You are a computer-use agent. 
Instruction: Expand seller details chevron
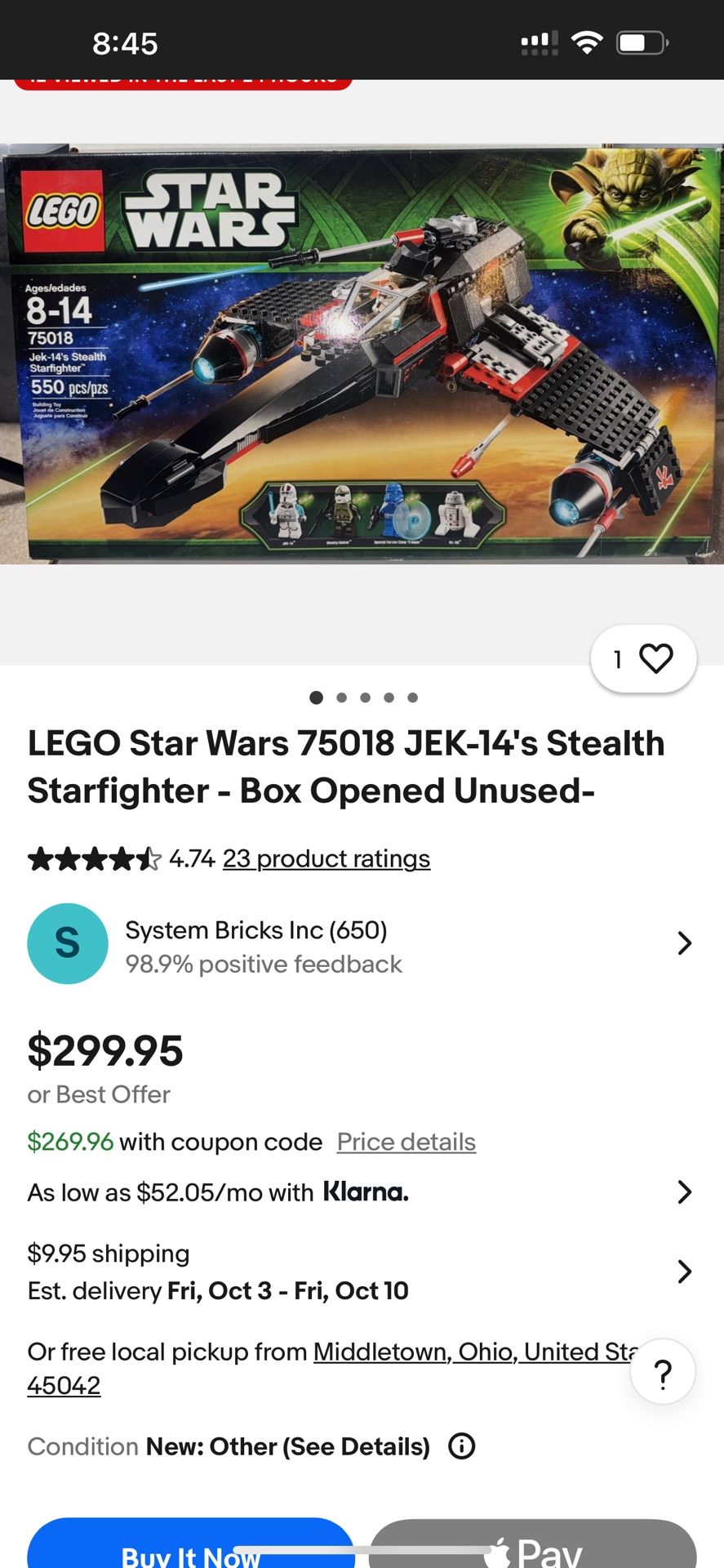click(x=684, y=944)
